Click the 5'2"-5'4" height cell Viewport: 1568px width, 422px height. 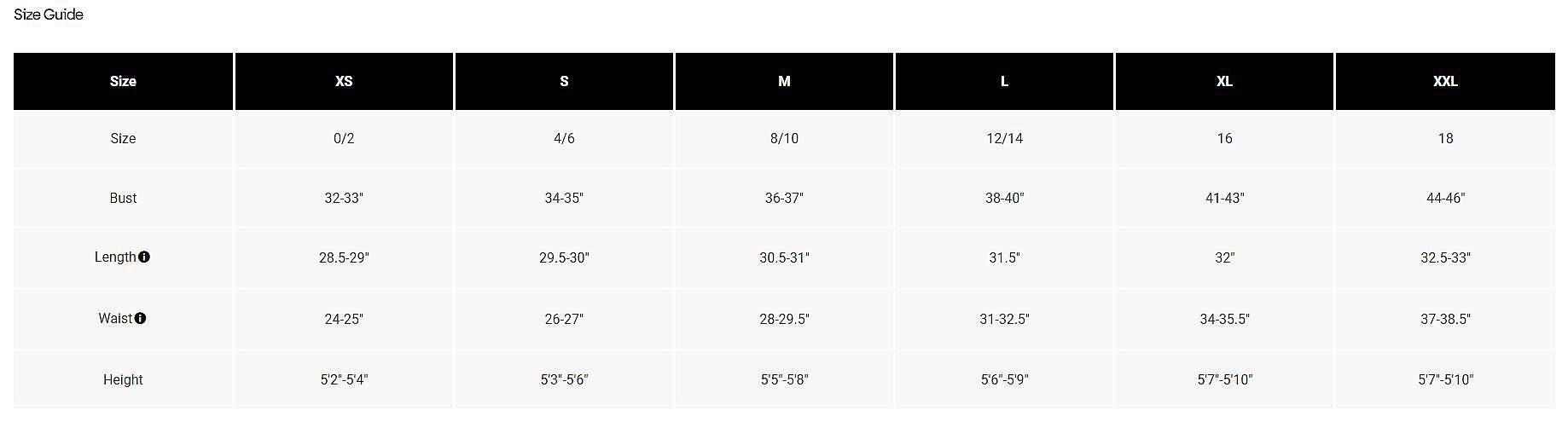[344, 379]
